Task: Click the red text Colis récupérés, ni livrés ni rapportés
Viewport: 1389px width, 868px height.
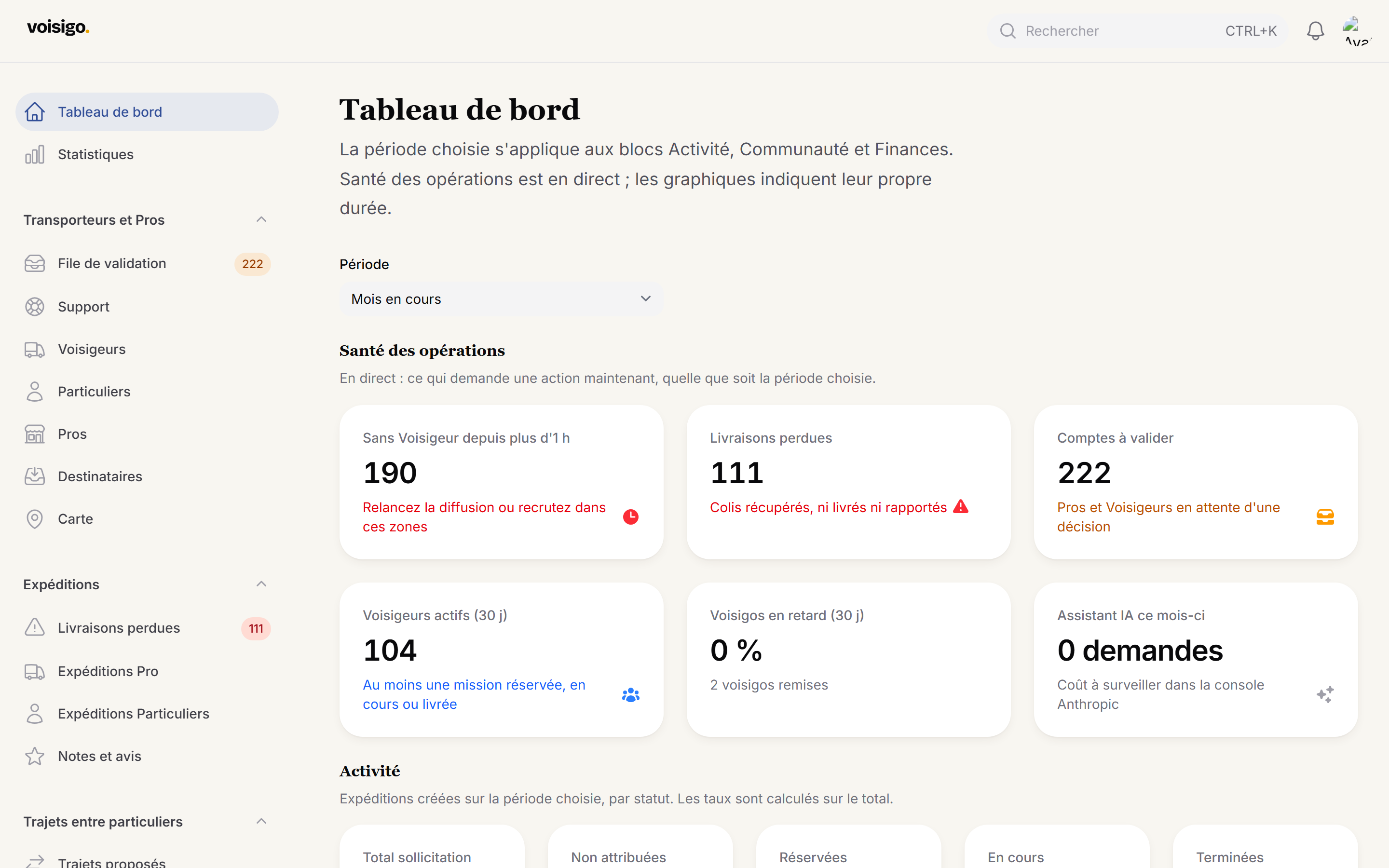Action: pos(828,507)
